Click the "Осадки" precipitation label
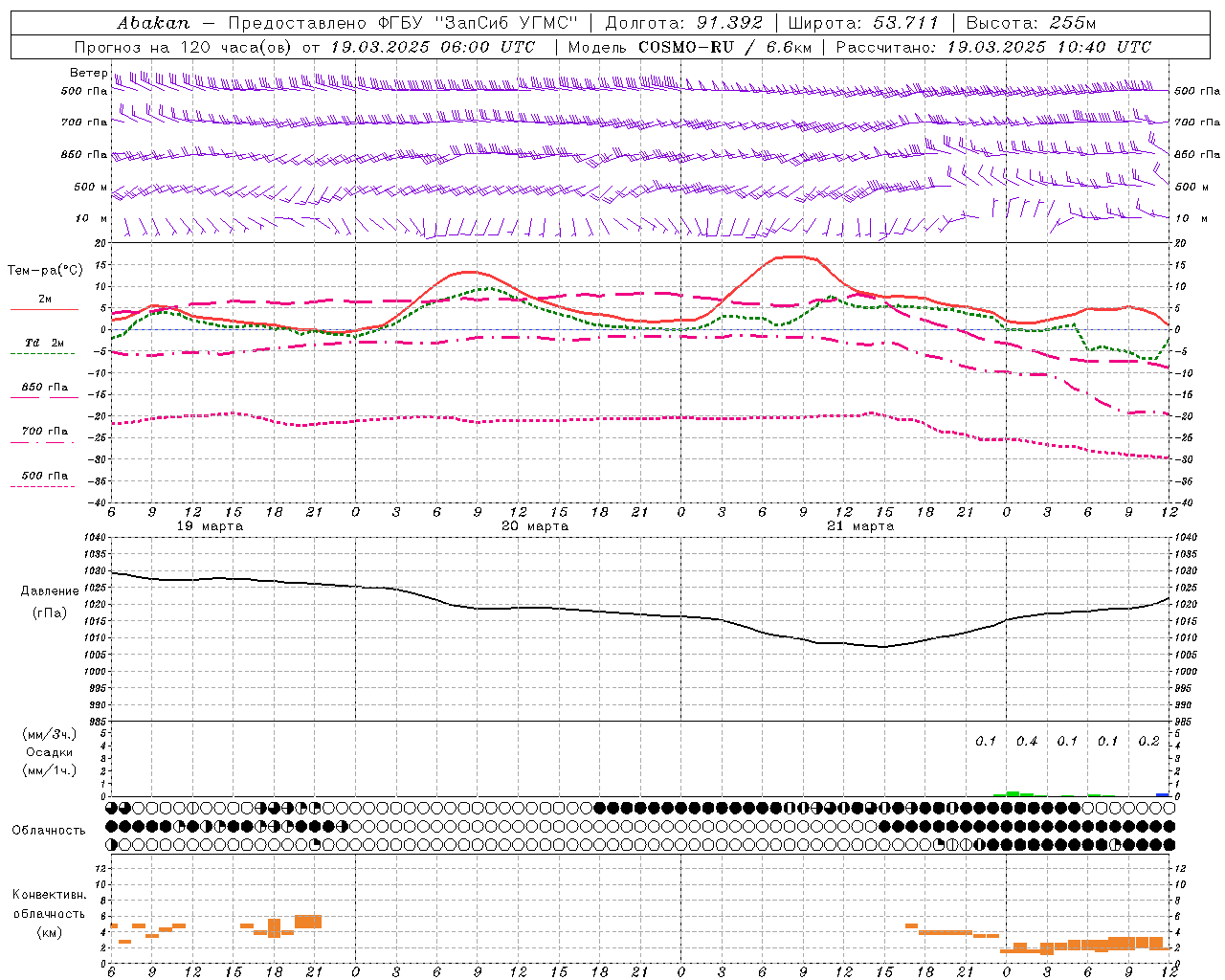The width and height of the screenshot is (1225, 980). pos(49,752)
